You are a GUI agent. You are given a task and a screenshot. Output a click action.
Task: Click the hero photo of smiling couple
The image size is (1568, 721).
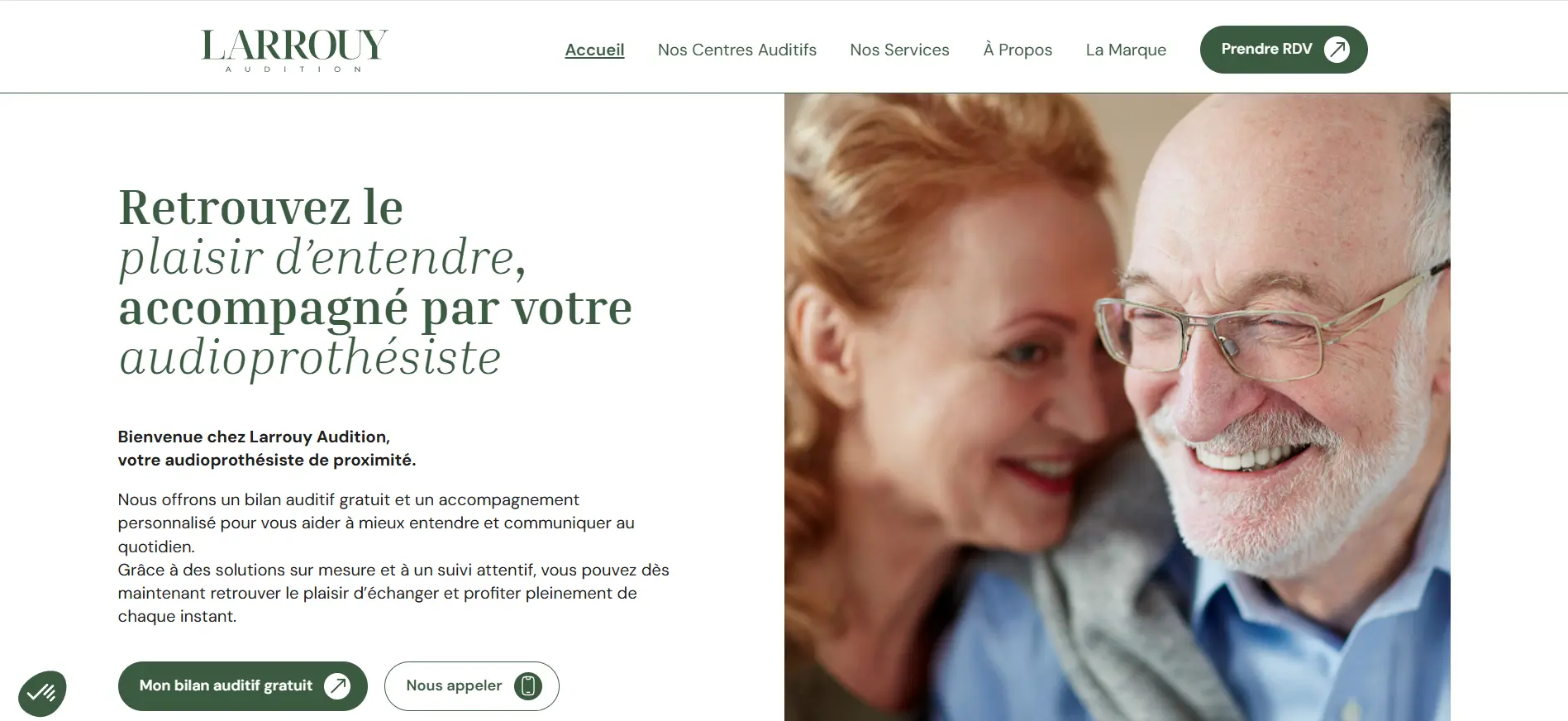1117,407
